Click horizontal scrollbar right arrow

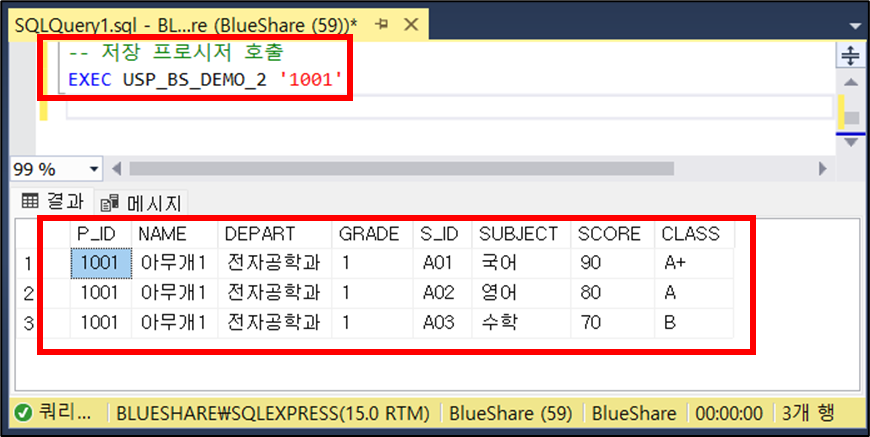pyautogui.click(x=822, y=169)
